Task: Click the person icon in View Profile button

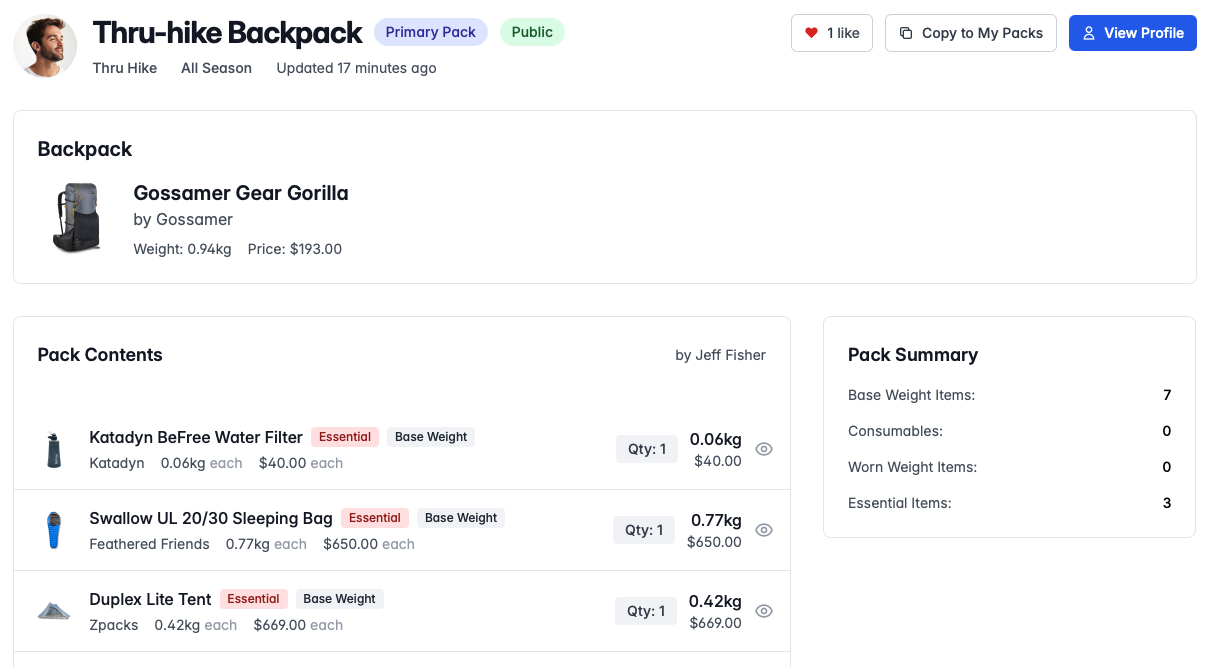Action: point(1089,32)
